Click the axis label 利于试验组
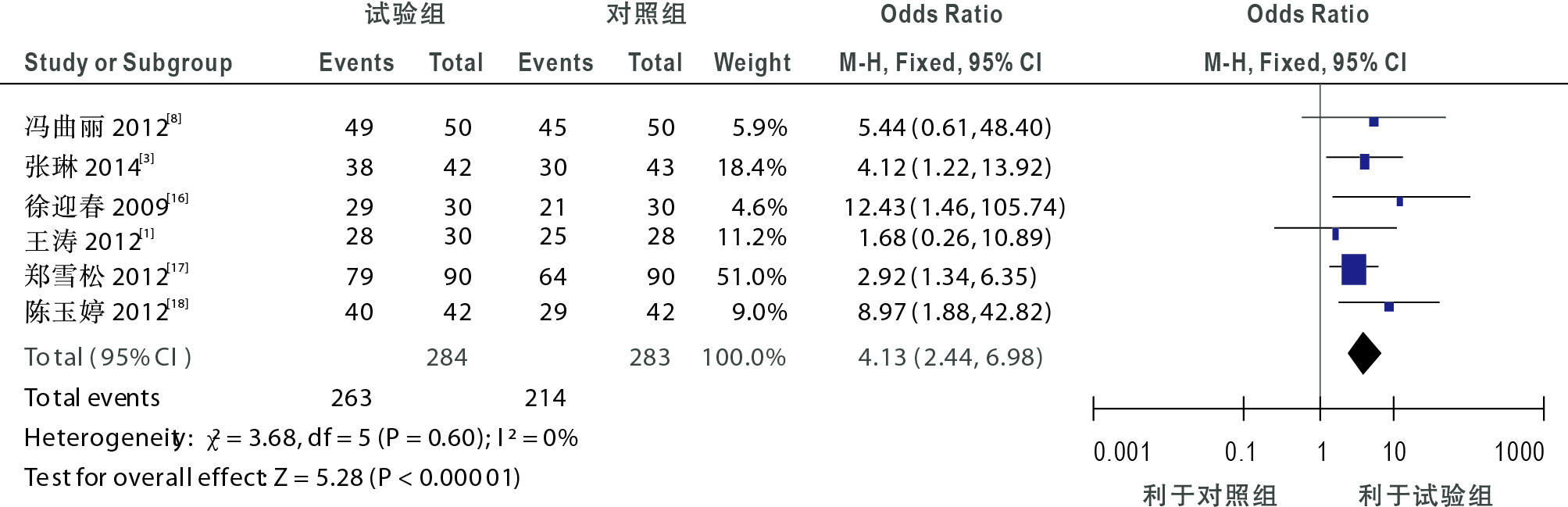This screenshot has width=1568, height=507. (1426, 495)
